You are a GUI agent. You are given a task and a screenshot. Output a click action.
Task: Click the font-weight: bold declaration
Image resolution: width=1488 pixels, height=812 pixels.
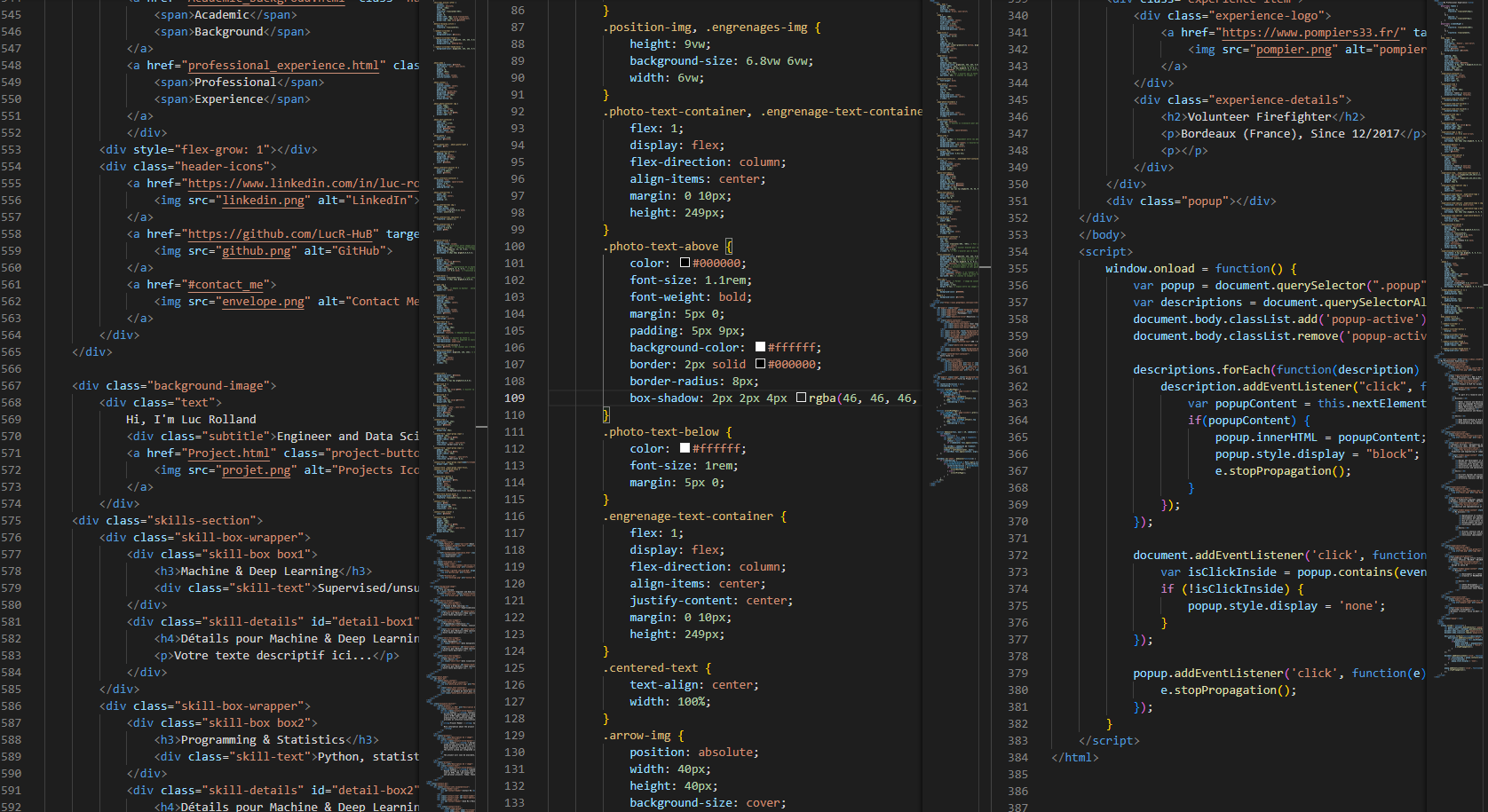pyautogui.click(x=691, y=297)
